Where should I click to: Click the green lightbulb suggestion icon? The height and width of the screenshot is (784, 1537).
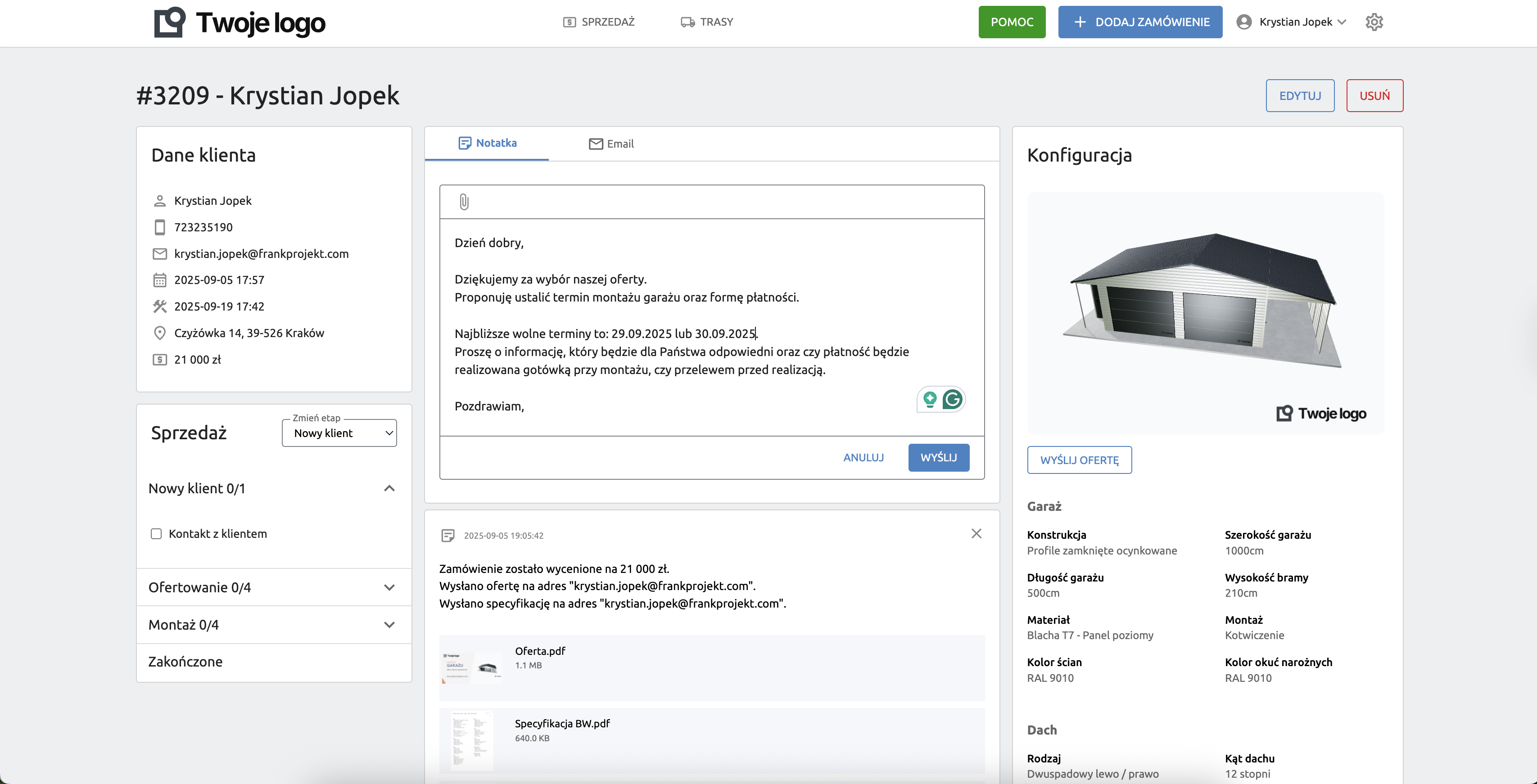[x=930, y=399]
